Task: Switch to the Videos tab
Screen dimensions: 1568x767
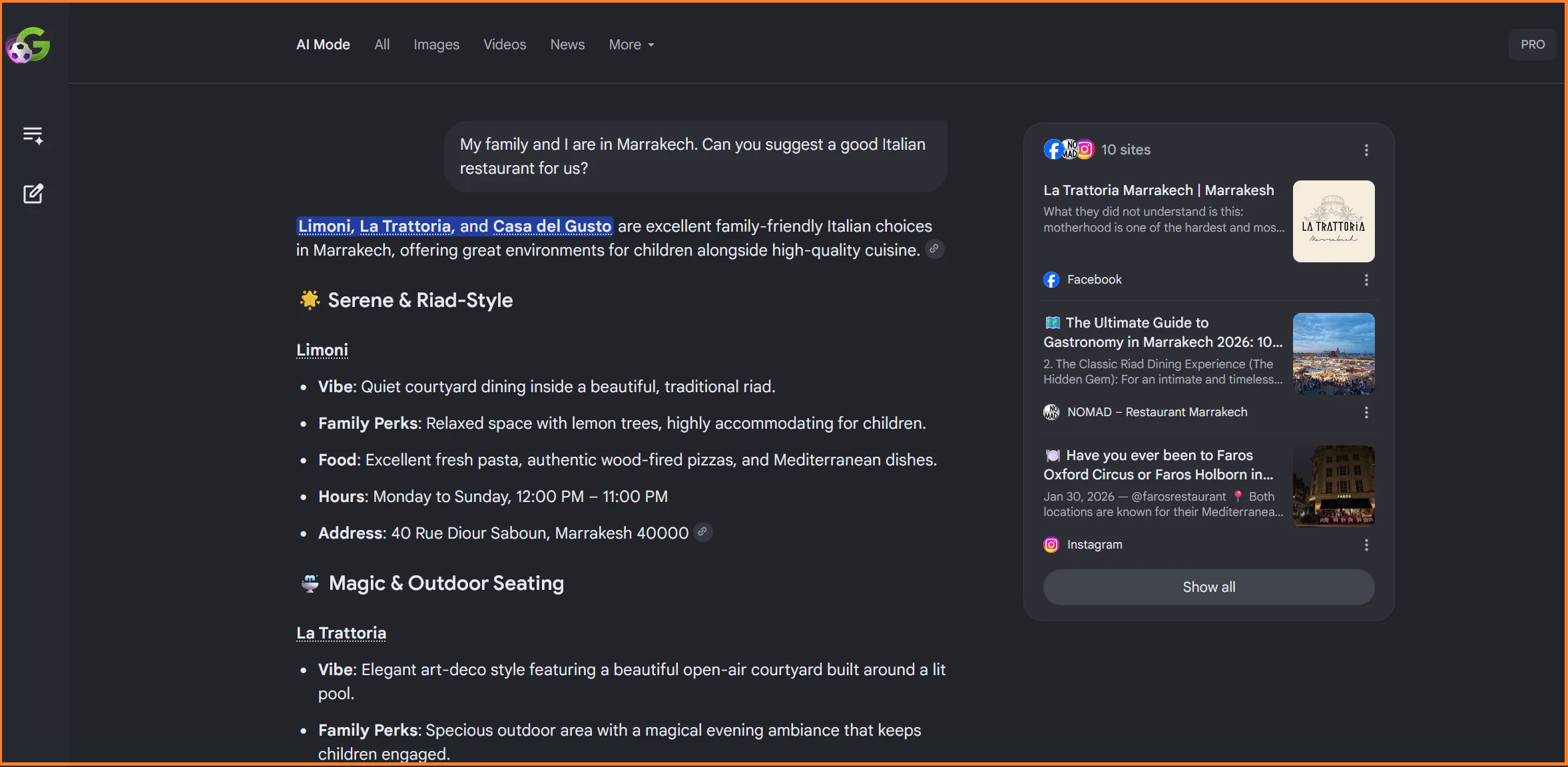Action: 505,45
